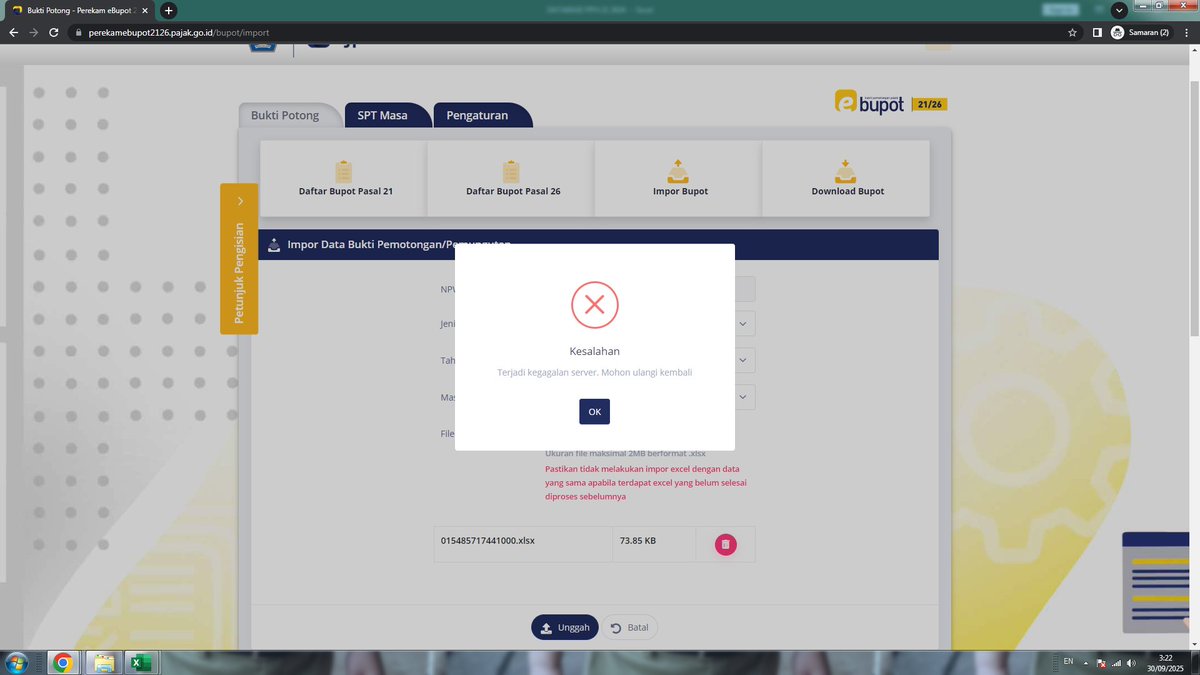The image size is (1200, 675).
Task: Bookmark this page with the star icon
Action: (x=1072, y=32)
